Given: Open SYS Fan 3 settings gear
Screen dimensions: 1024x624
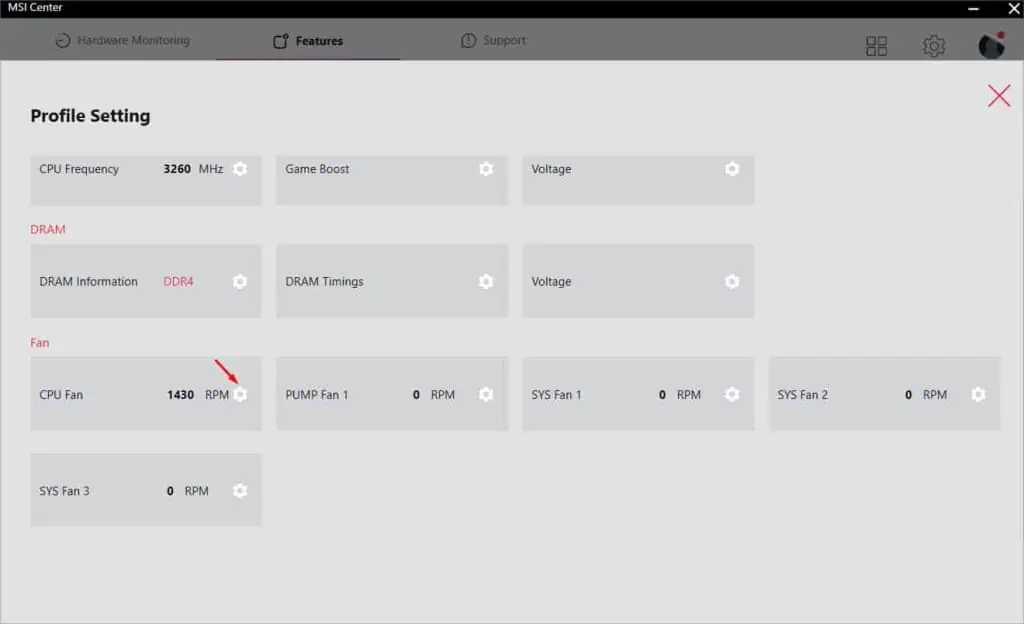Looking at the screenshot, I should 240,490.
